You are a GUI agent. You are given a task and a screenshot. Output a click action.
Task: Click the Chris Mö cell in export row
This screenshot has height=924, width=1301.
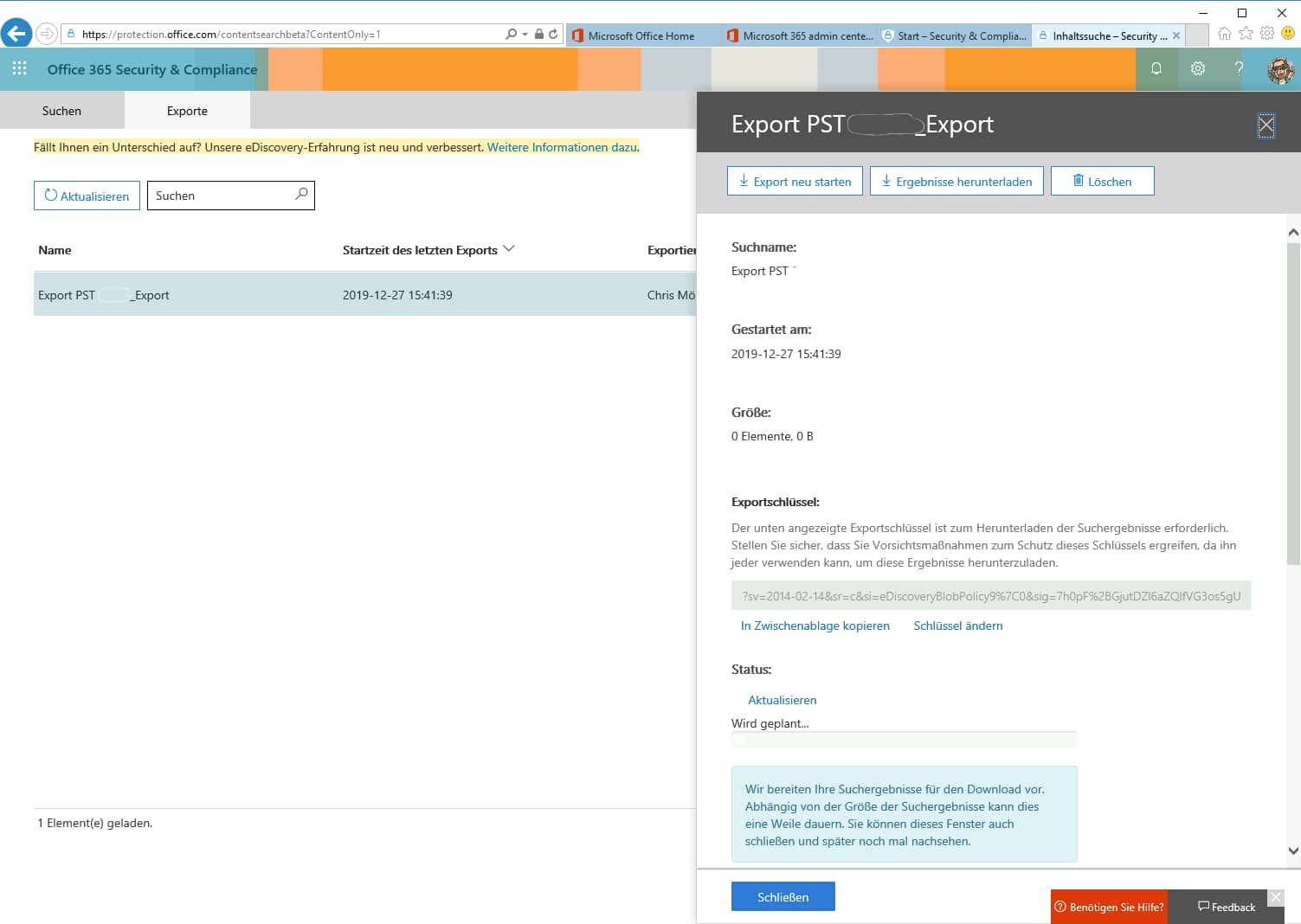pos(671,295)
